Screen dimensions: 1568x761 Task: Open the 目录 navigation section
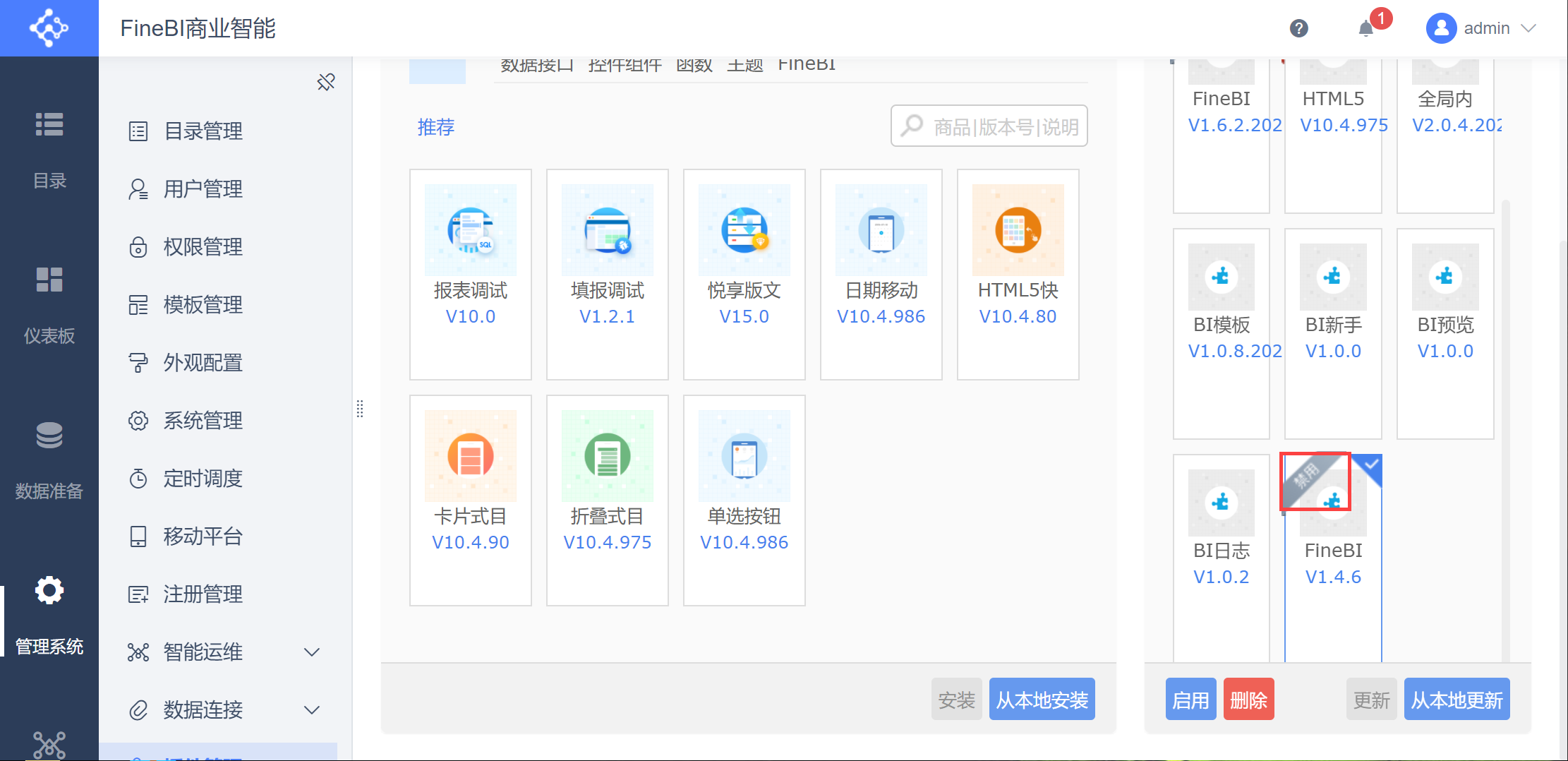point(49,150)
